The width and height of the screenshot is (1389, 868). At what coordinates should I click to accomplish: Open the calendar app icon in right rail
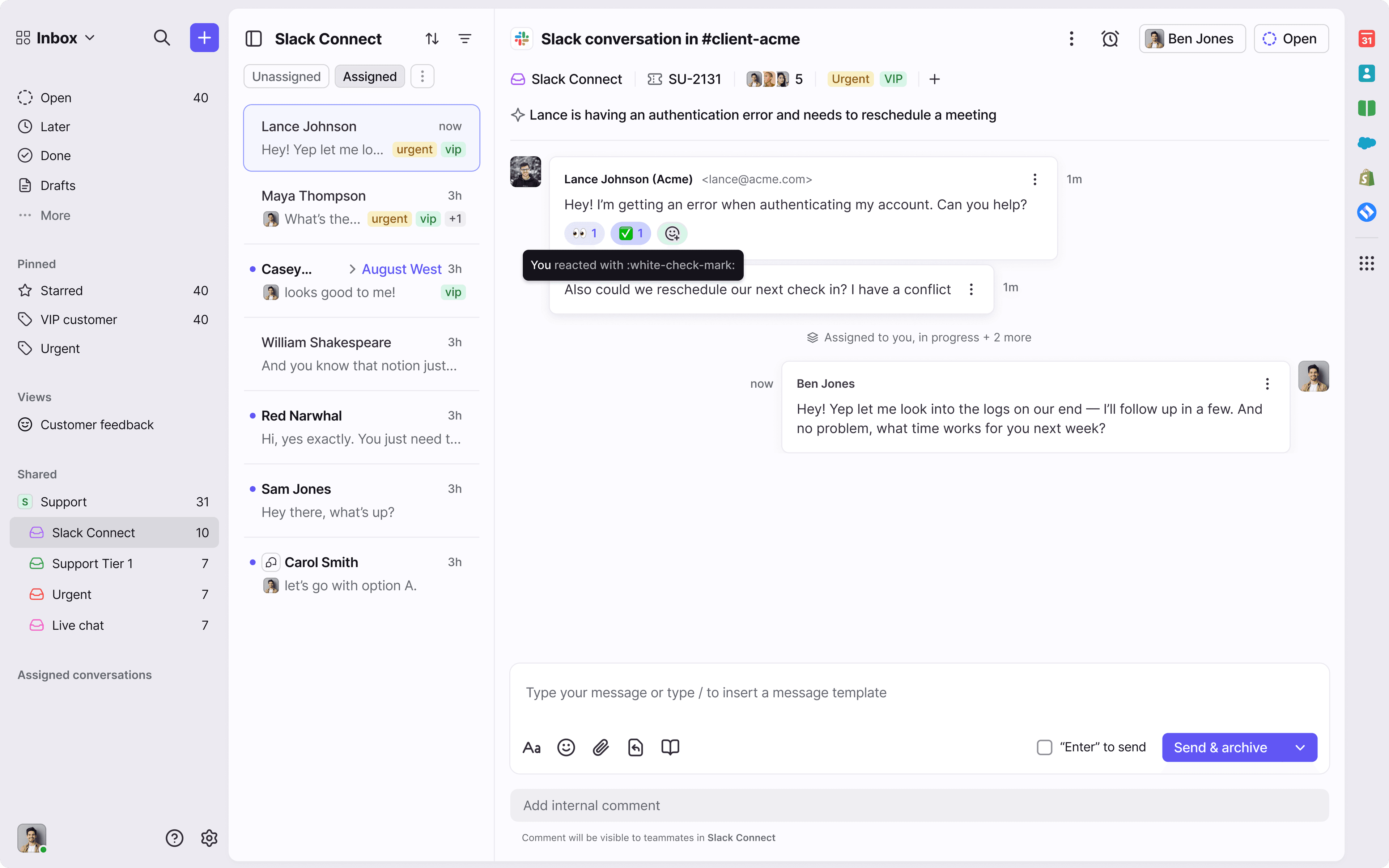[x=1367, y=38]
